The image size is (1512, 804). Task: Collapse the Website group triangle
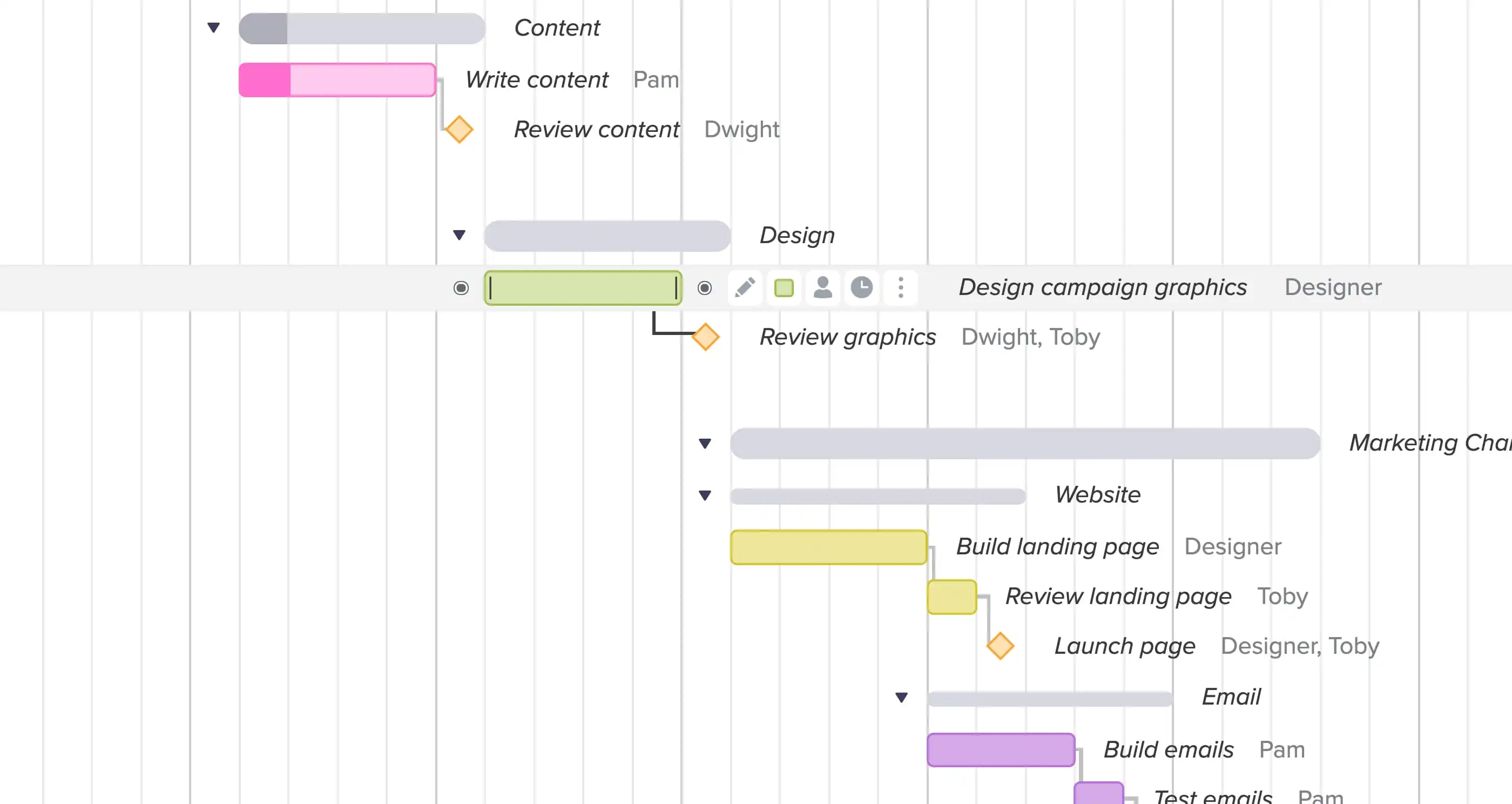tap(704, 495)
